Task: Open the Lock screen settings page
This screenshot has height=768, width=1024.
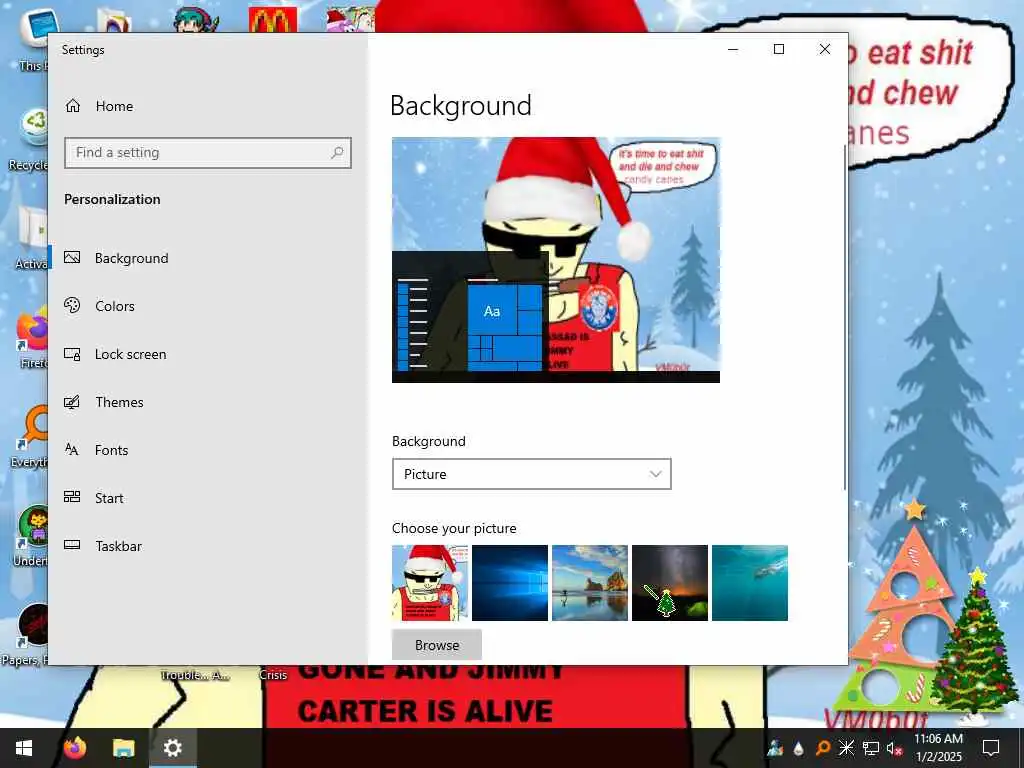Action: [208, 354]
